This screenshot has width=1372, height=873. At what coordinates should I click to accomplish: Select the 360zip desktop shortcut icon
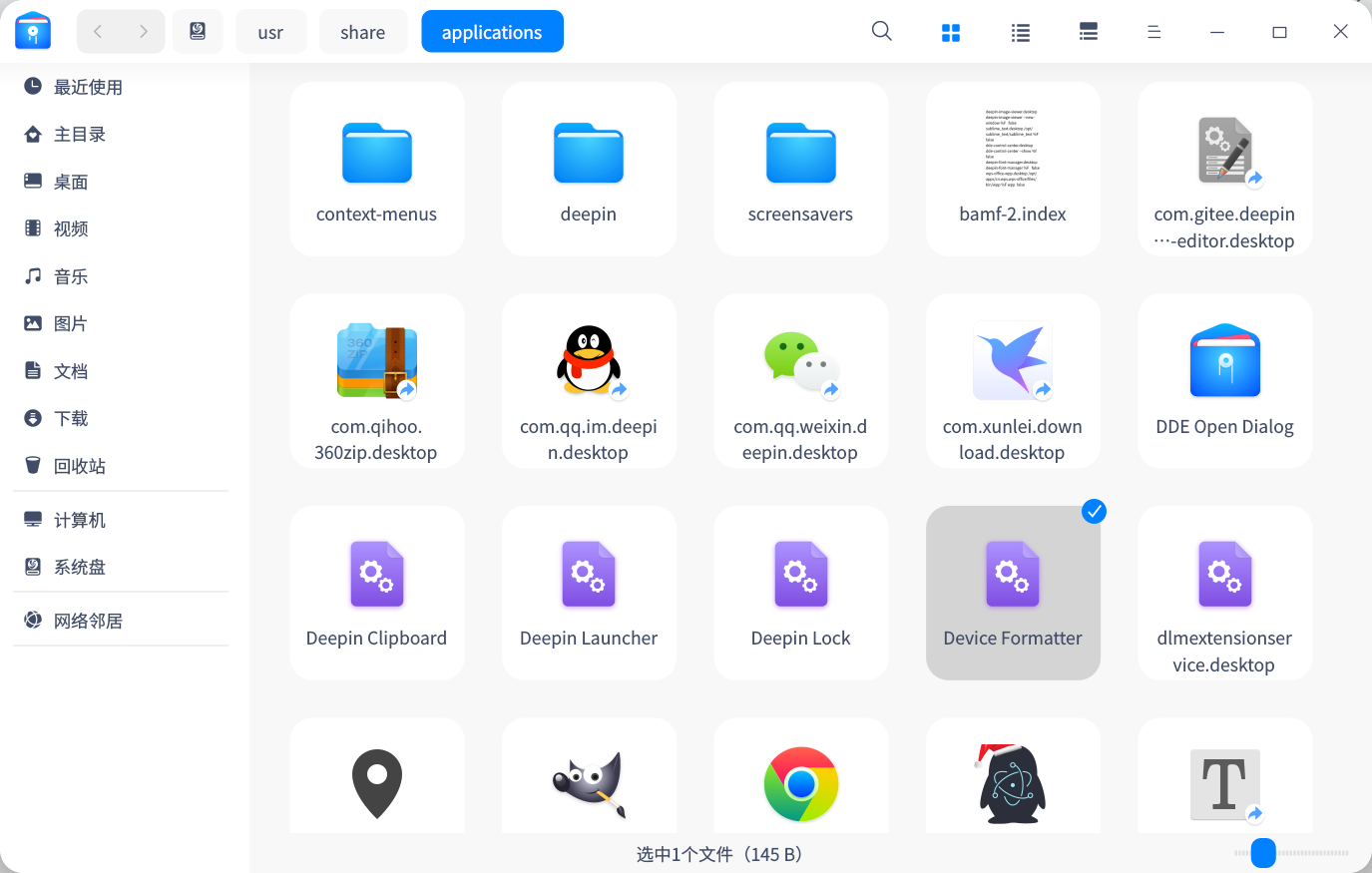coord(377,360)
